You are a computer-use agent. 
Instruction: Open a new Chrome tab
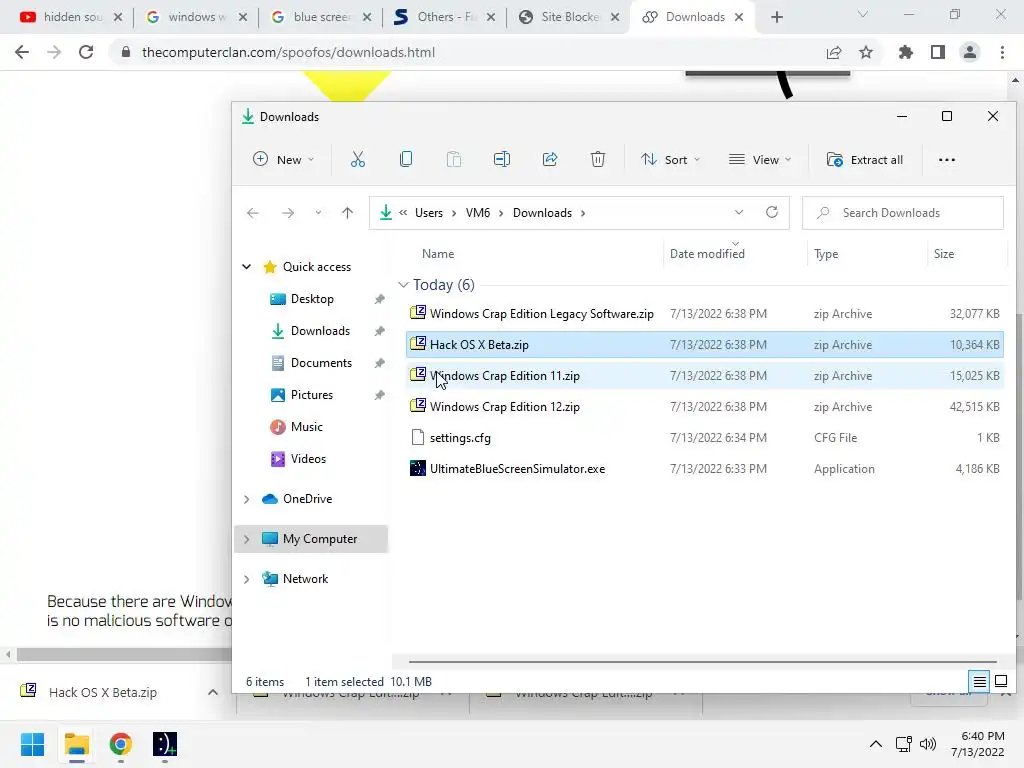[x=776, y=17]
